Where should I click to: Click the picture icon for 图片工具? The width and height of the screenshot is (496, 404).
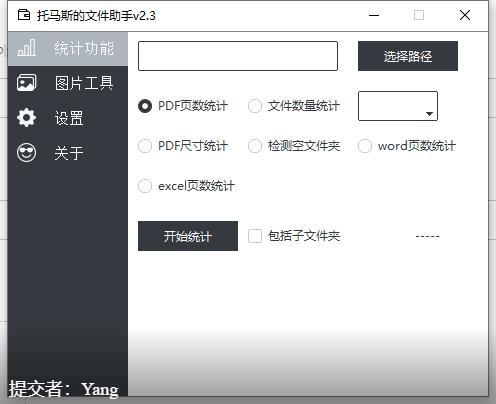point(26,83)
